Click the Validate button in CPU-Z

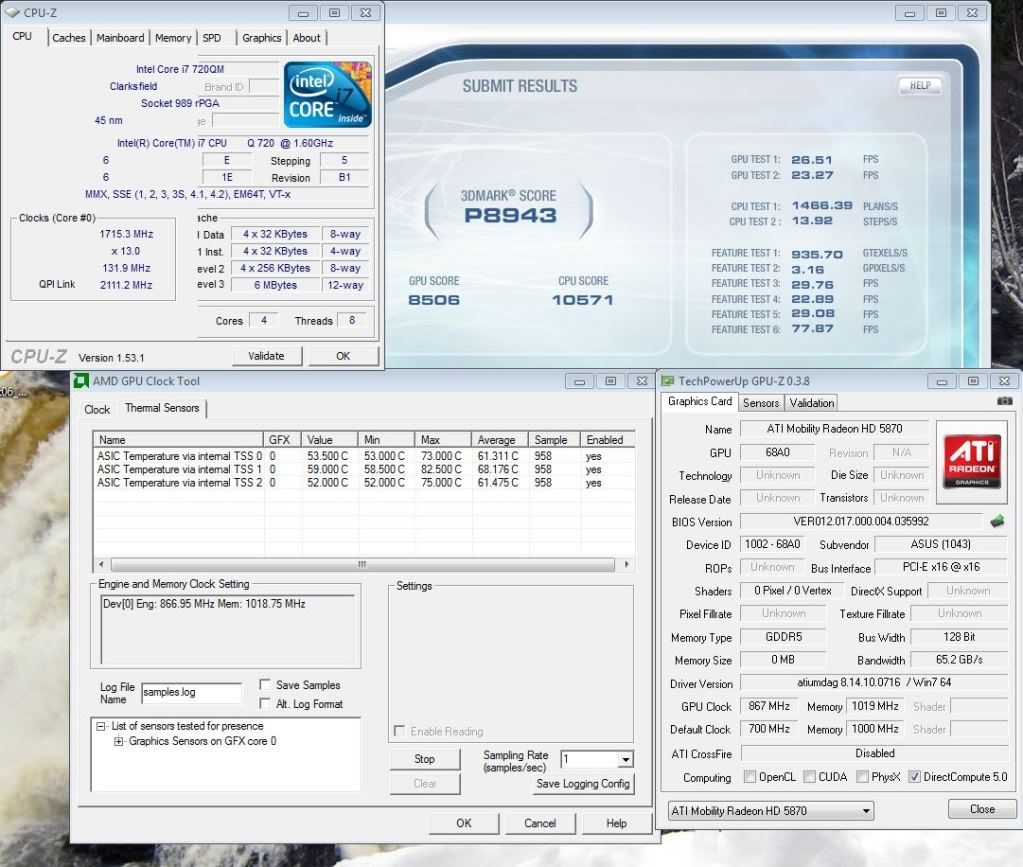[266, 356]
